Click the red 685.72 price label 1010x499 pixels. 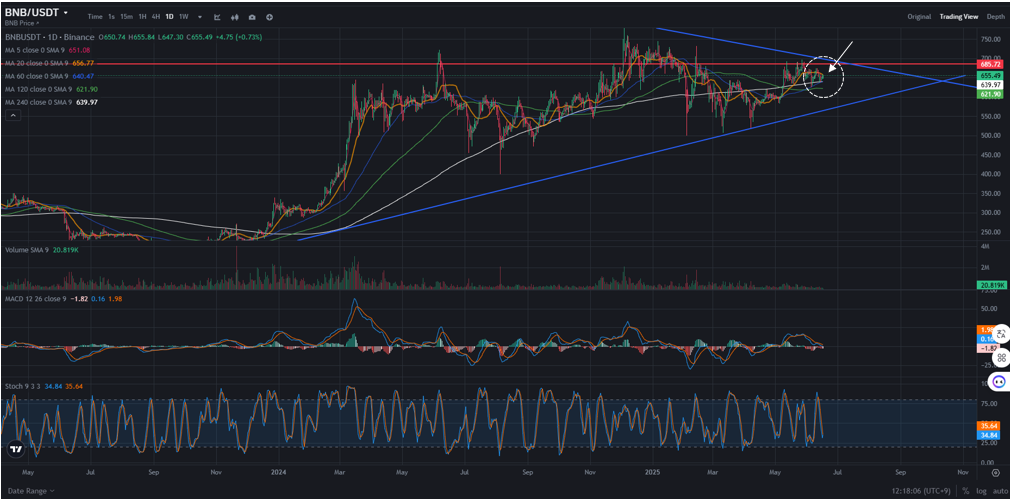pyautogui.click(x=990, y=64)
